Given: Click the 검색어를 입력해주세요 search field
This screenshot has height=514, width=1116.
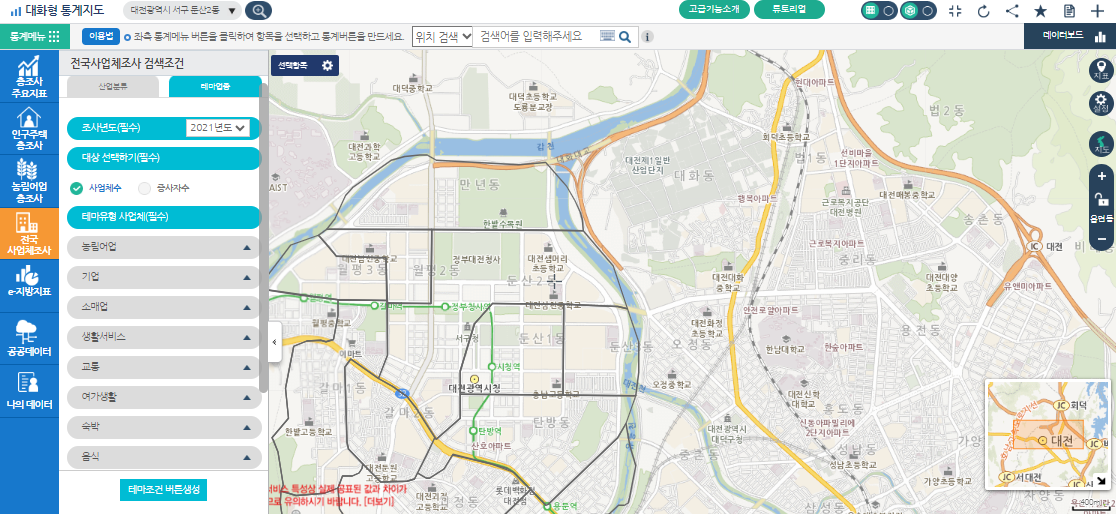Looking at the screenshot, I should (536, 36).
